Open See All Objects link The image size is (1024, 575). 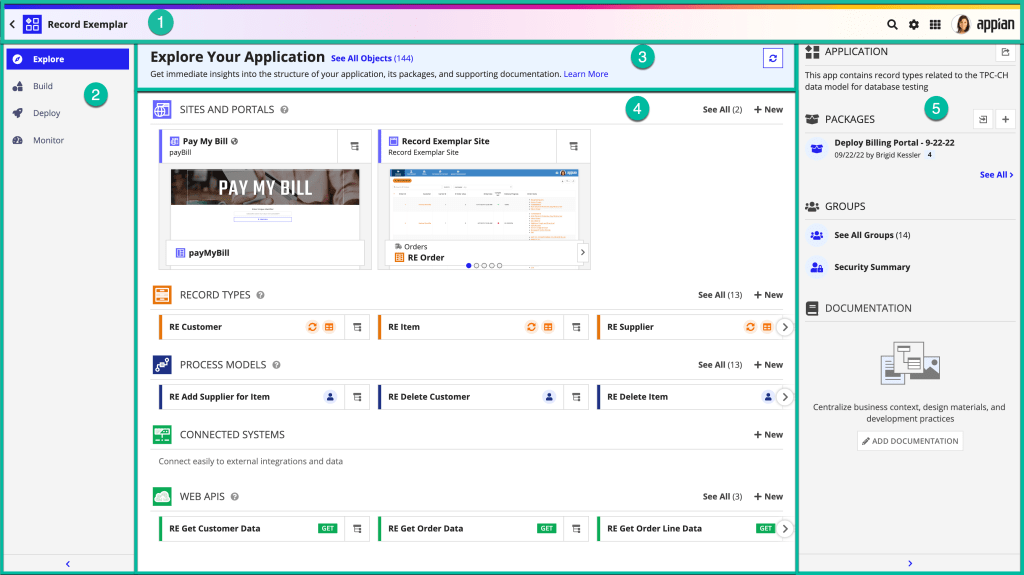[361, 59]
